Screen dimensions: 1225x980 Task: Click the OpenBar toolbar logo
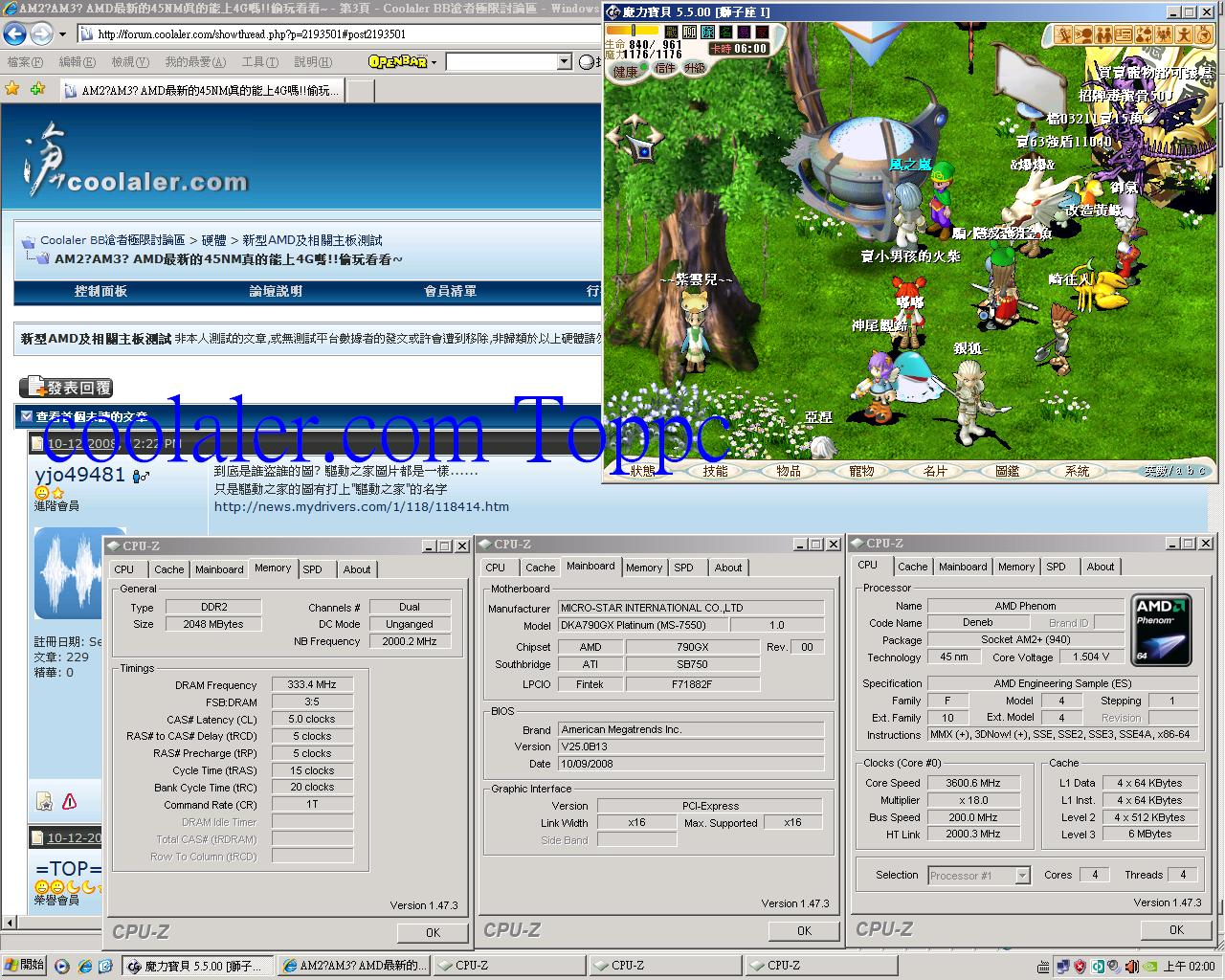397,61
